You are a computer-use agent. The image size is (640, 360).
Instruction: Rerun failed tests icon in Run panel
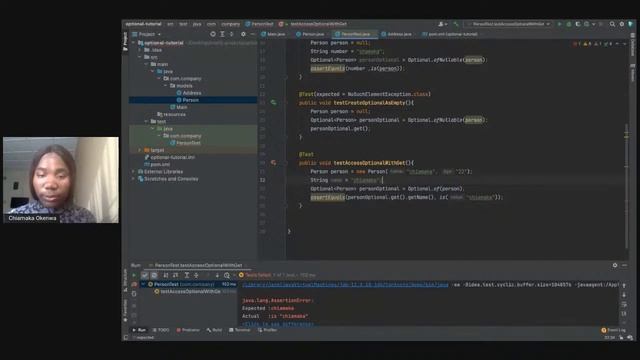click(x=134, y=284)
